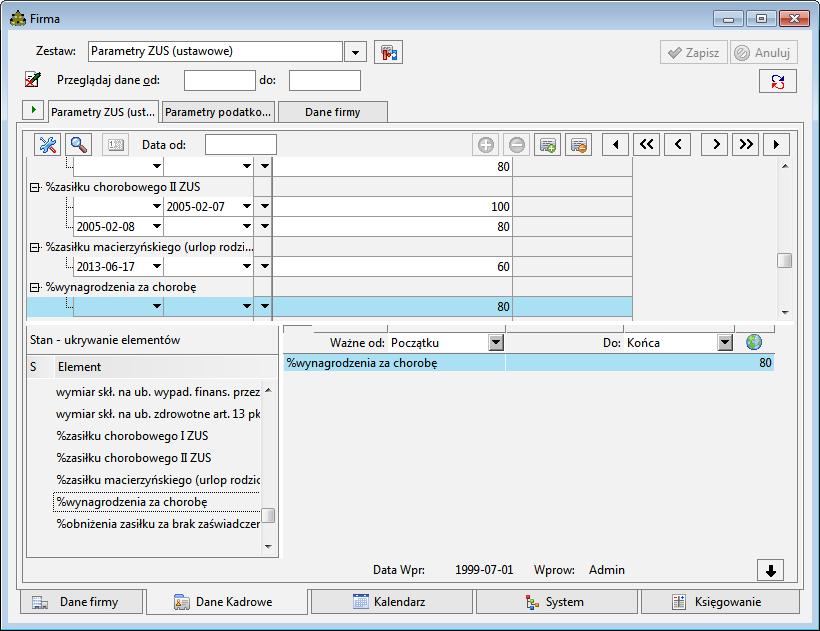Screen dimensions: 820x631
Task: Click the globe icon next to Do: Końca
Action: pos(754,342)
